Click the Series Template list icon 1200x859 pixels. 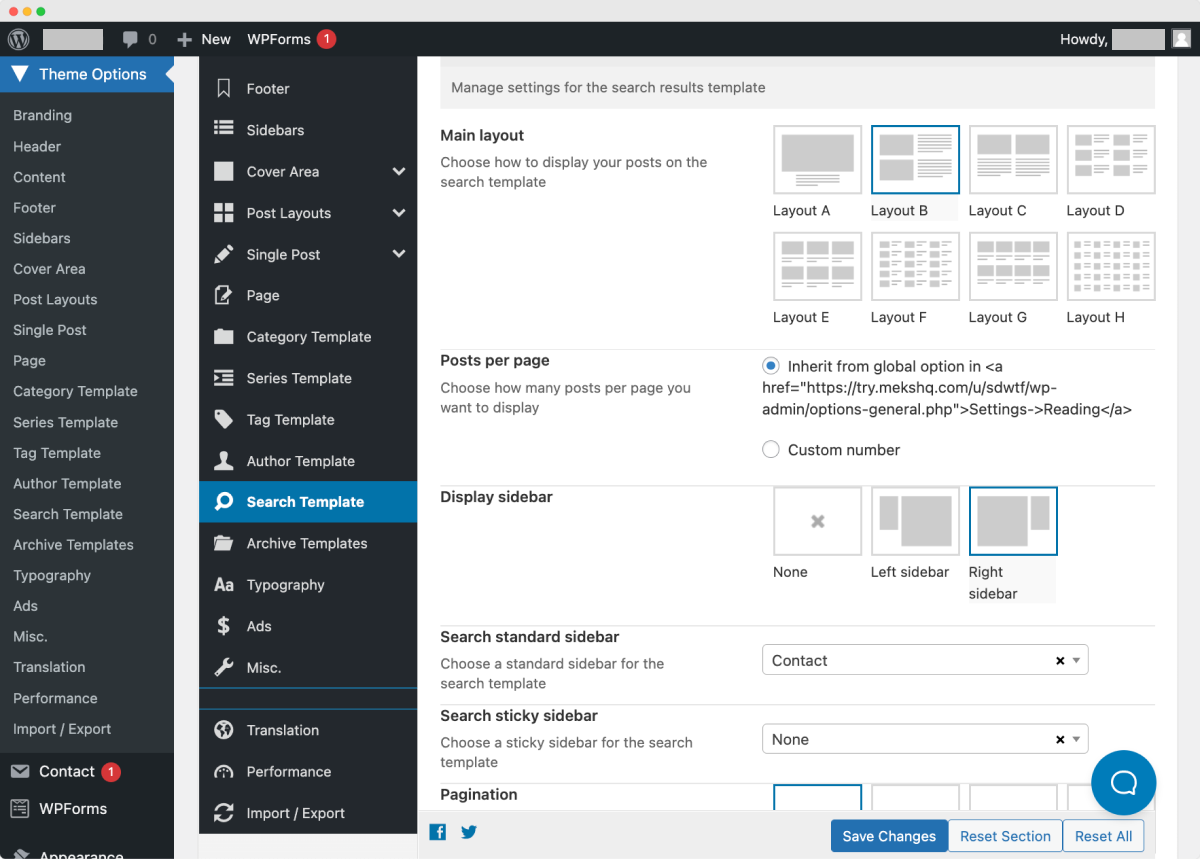[x=224, y=378]
